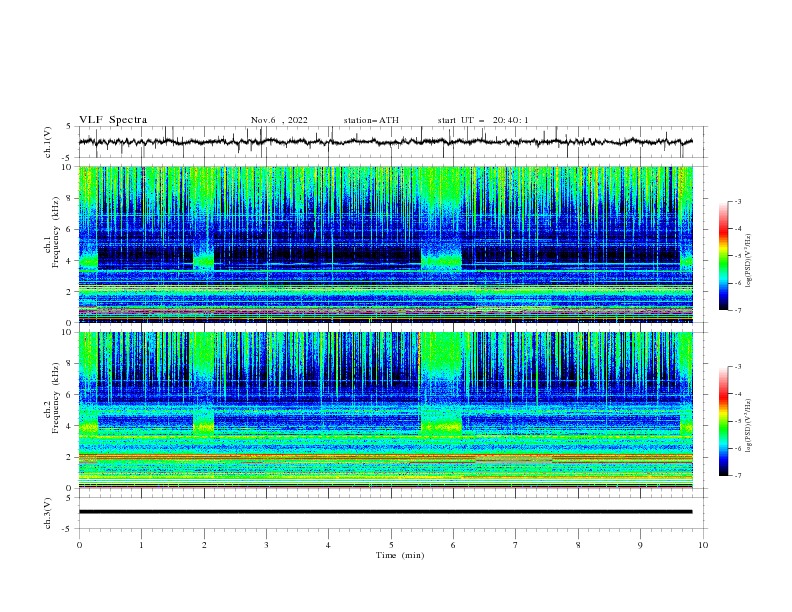Click the ch.2 panel color scale bar
This screenshot has height=612, width=792.
[x=723, y=421]
